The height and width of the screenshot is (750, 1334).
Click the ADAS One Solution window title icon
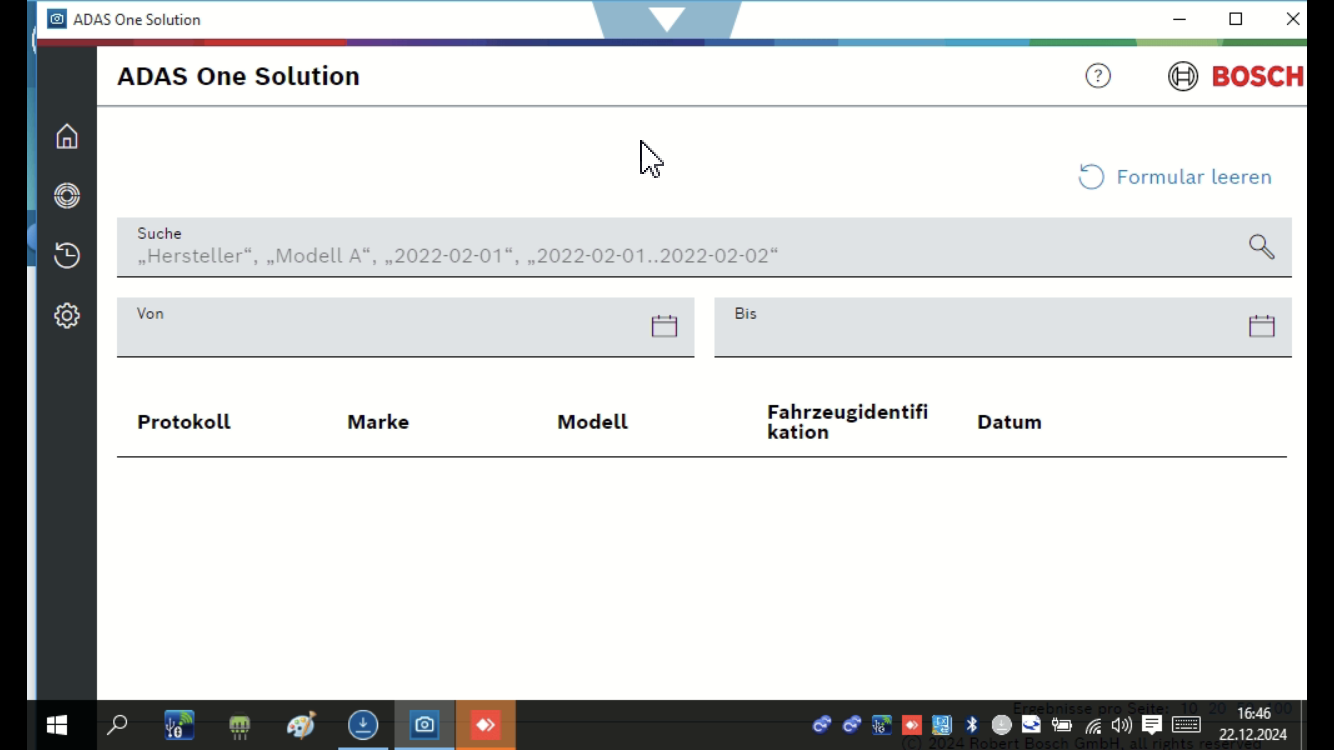[57, 19]
